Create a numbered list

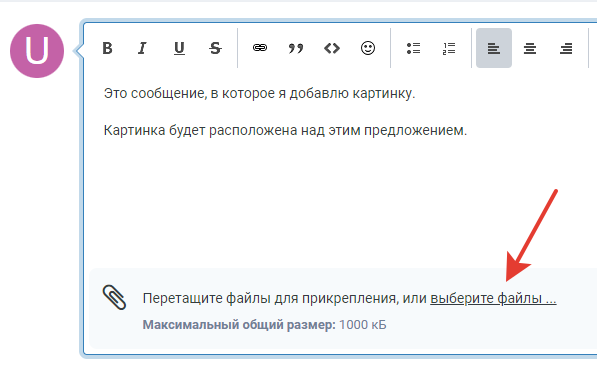(x=449, y=48)
